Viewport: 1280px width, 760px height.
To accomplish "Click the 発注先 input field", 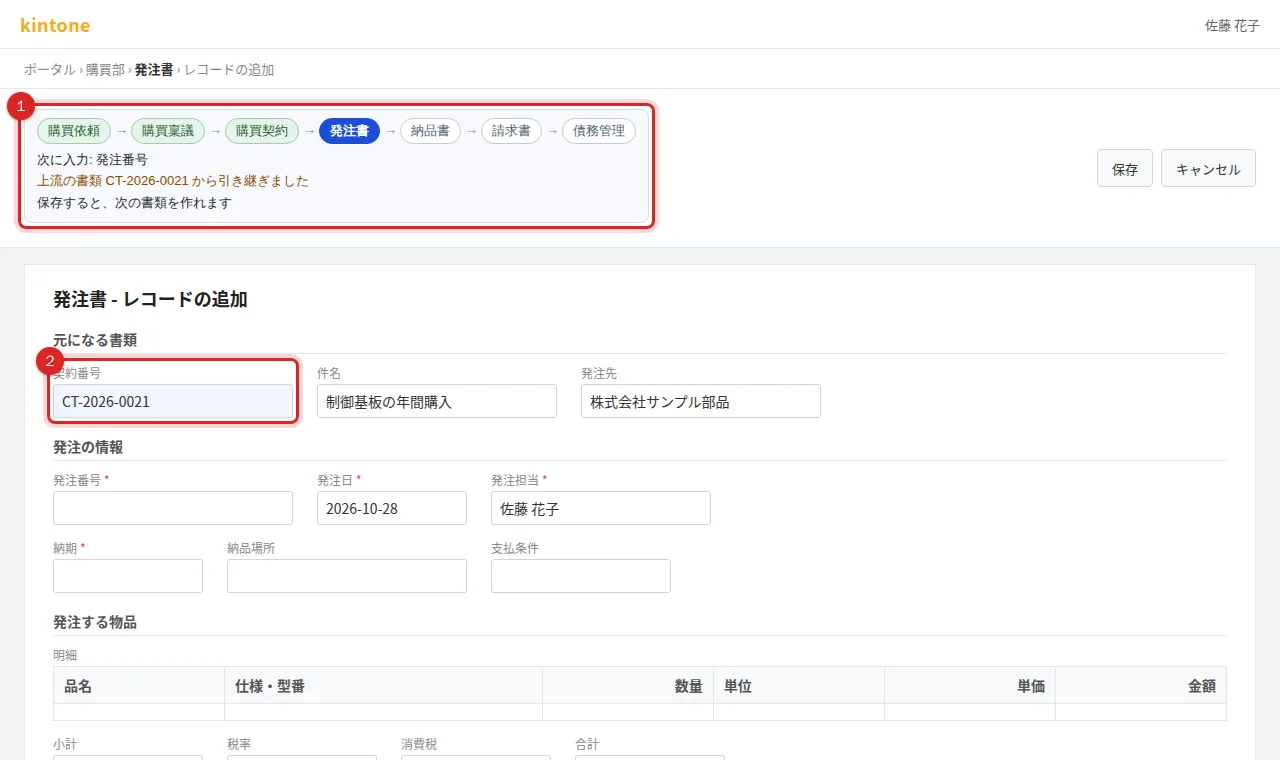I will 701,401.
